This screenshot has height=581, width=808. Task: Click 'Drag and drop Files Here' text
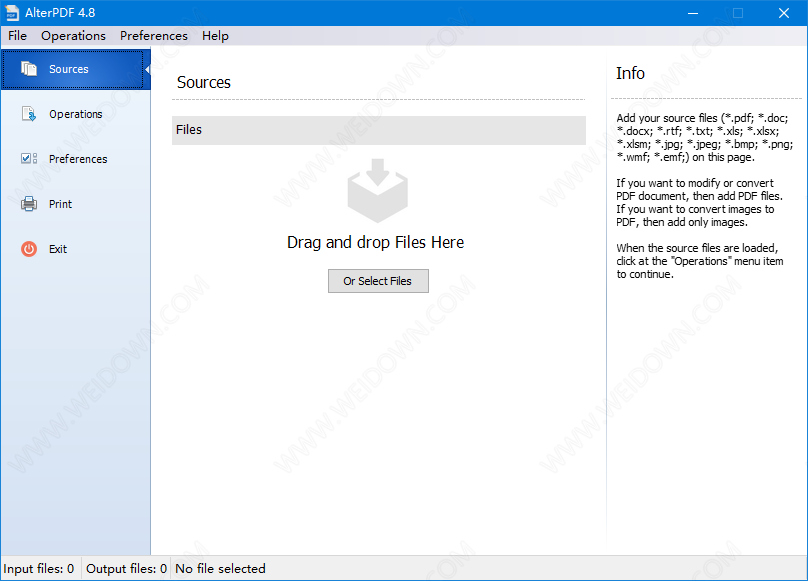pyautogui.click(x=375, y=242)
